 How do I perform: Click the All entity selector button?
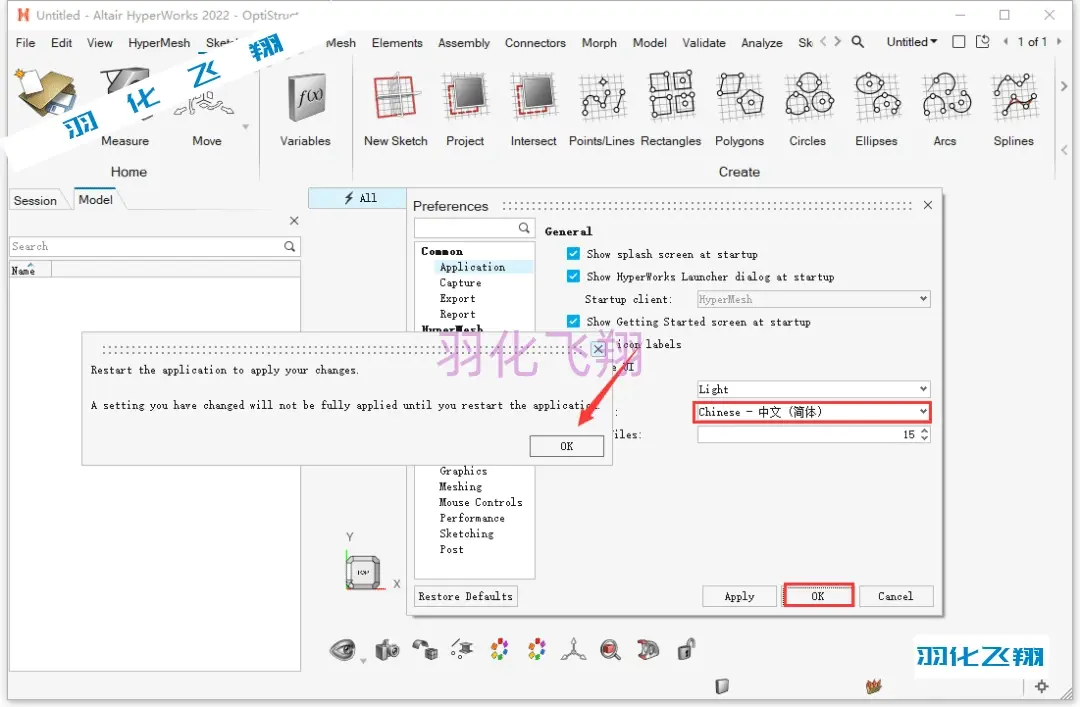(358, 198)
